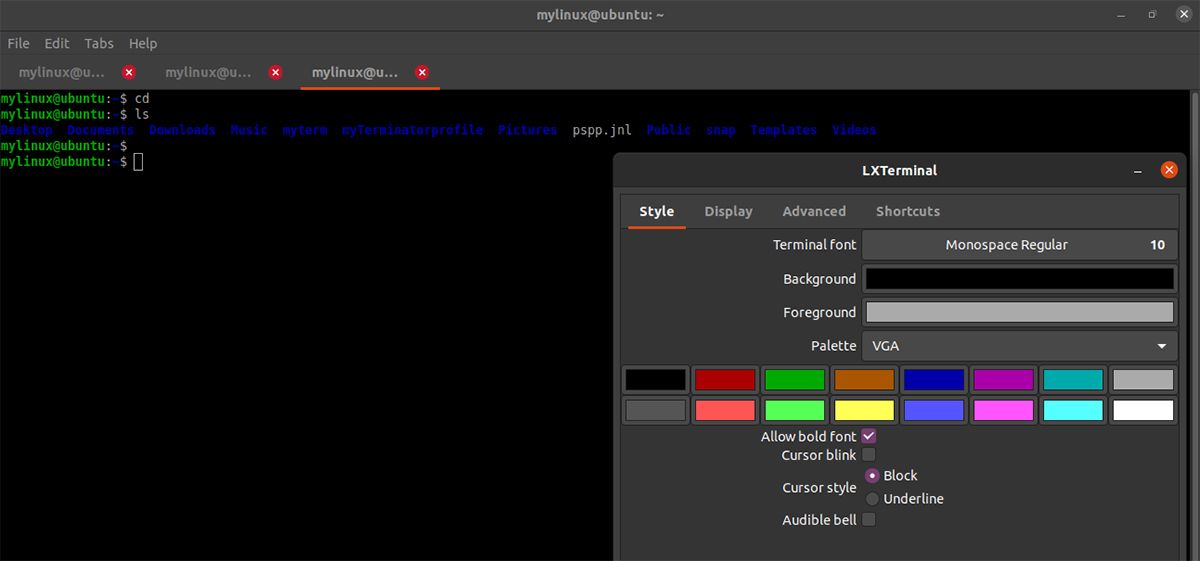
Task: Switch to the Display tab
Action: [728, 211]
